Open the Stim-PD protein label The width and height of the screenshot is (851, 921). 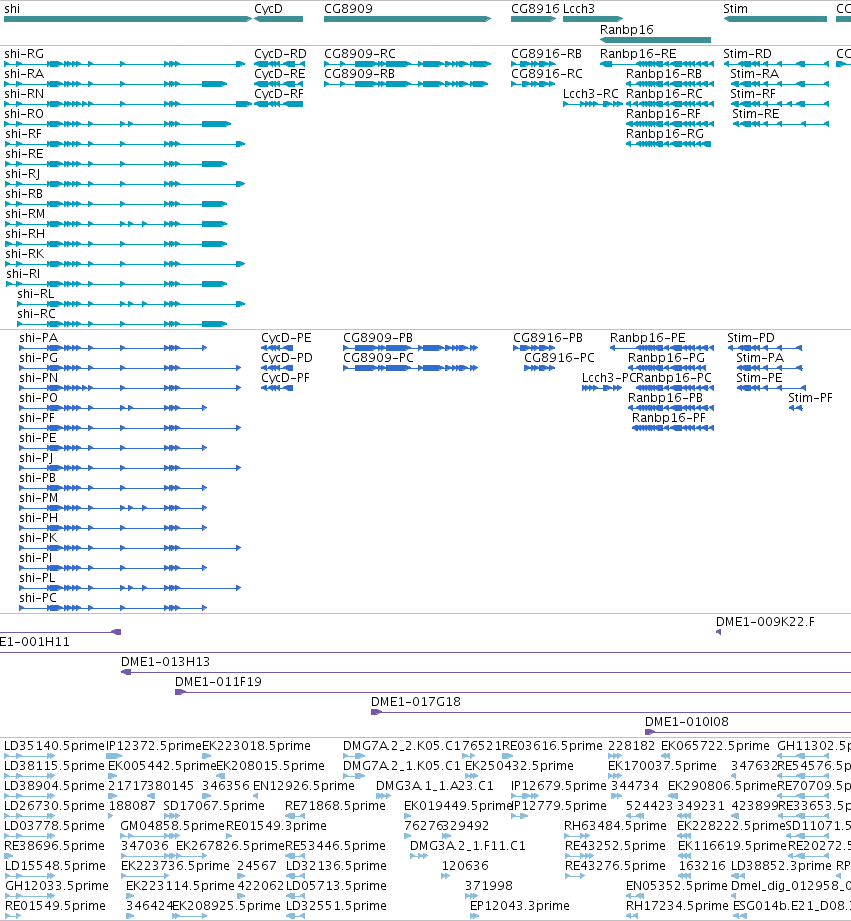[751, 338]
